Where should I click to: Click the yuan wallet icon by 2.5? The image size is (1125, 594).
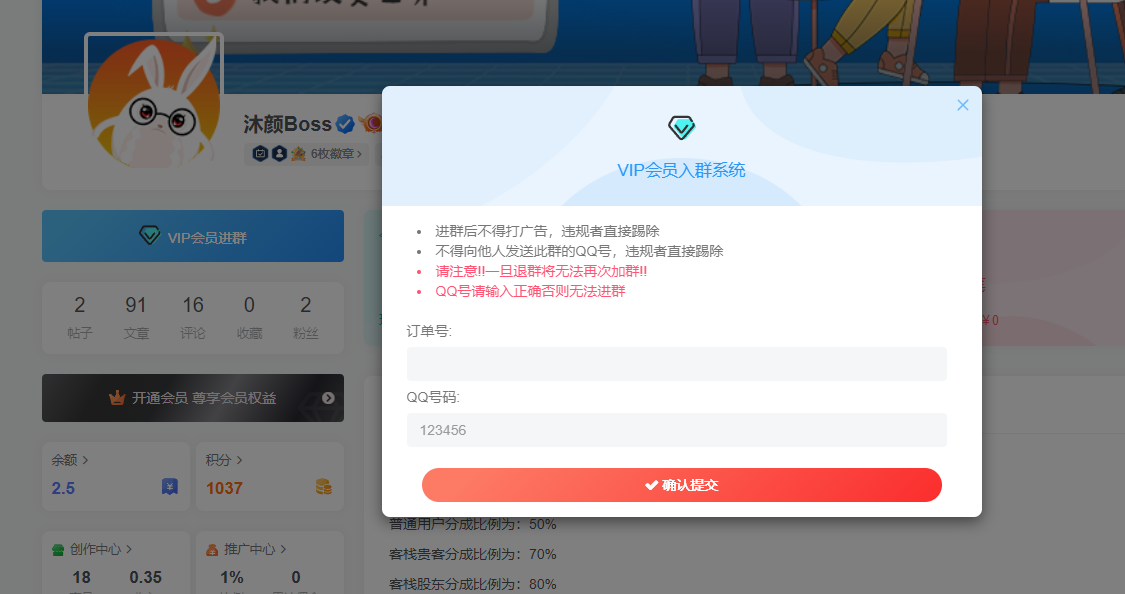click(x=170, y=487)
